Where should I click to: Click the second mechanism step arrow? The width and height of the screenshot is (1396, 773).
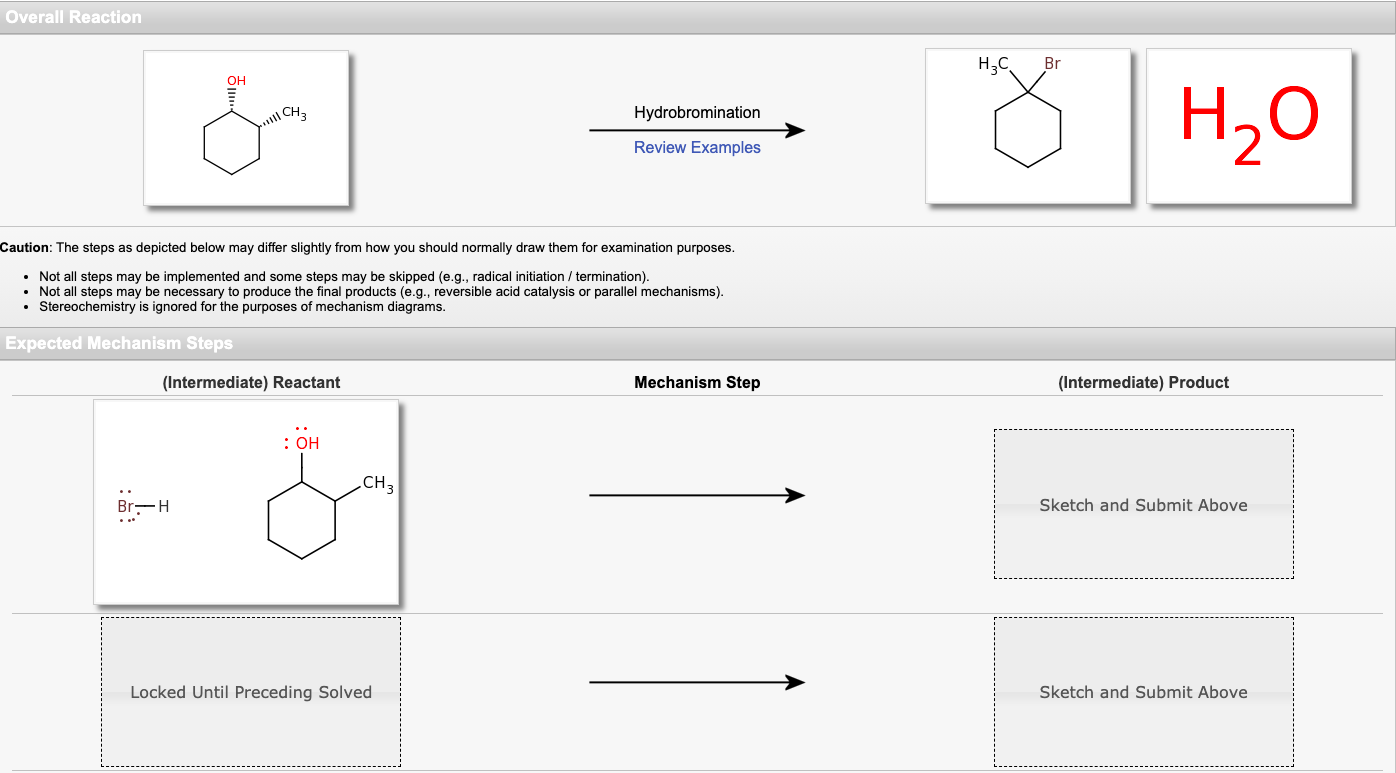(696, 681)
